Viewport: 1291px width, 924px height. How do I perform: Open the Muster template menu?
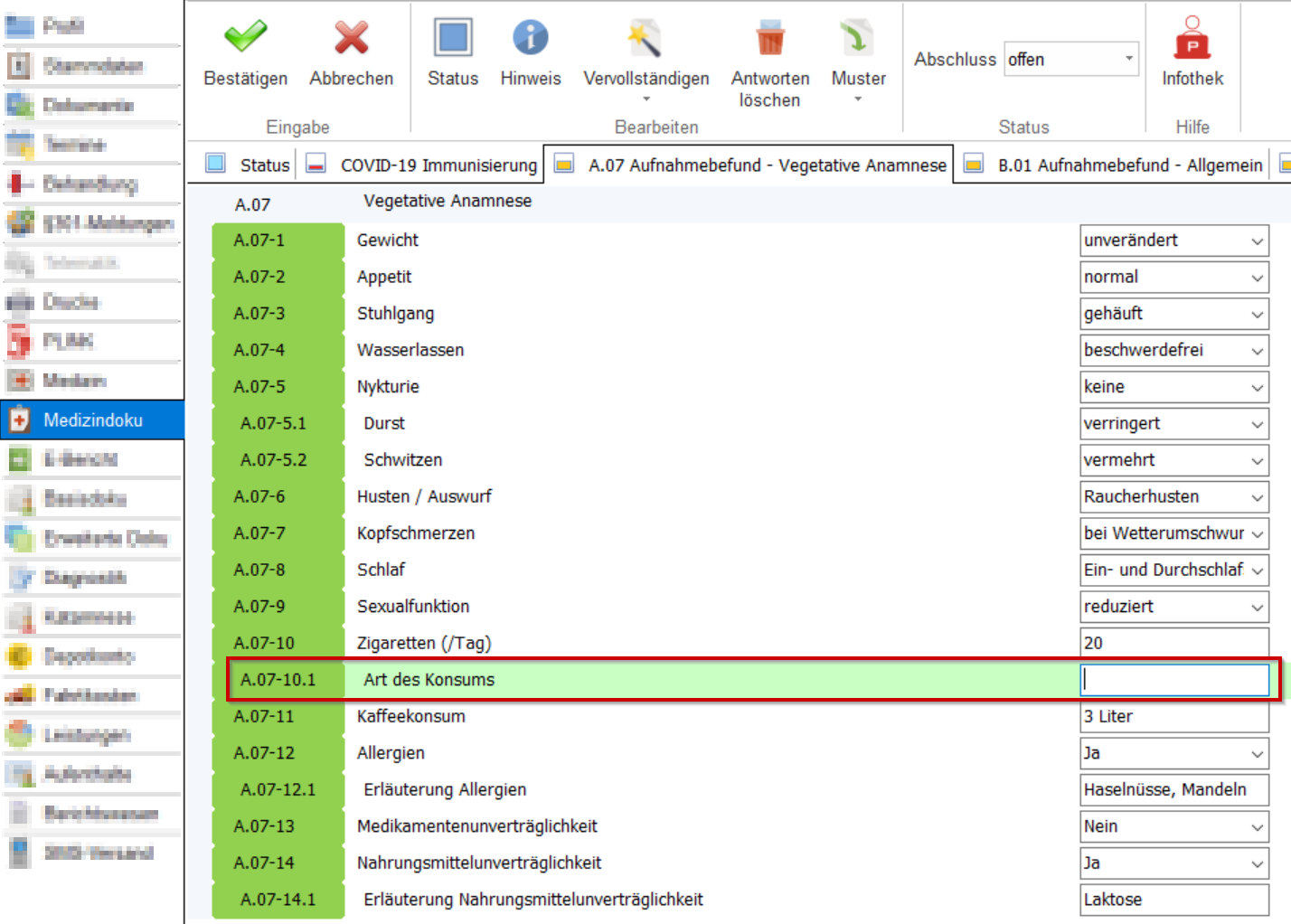[858, 40]
